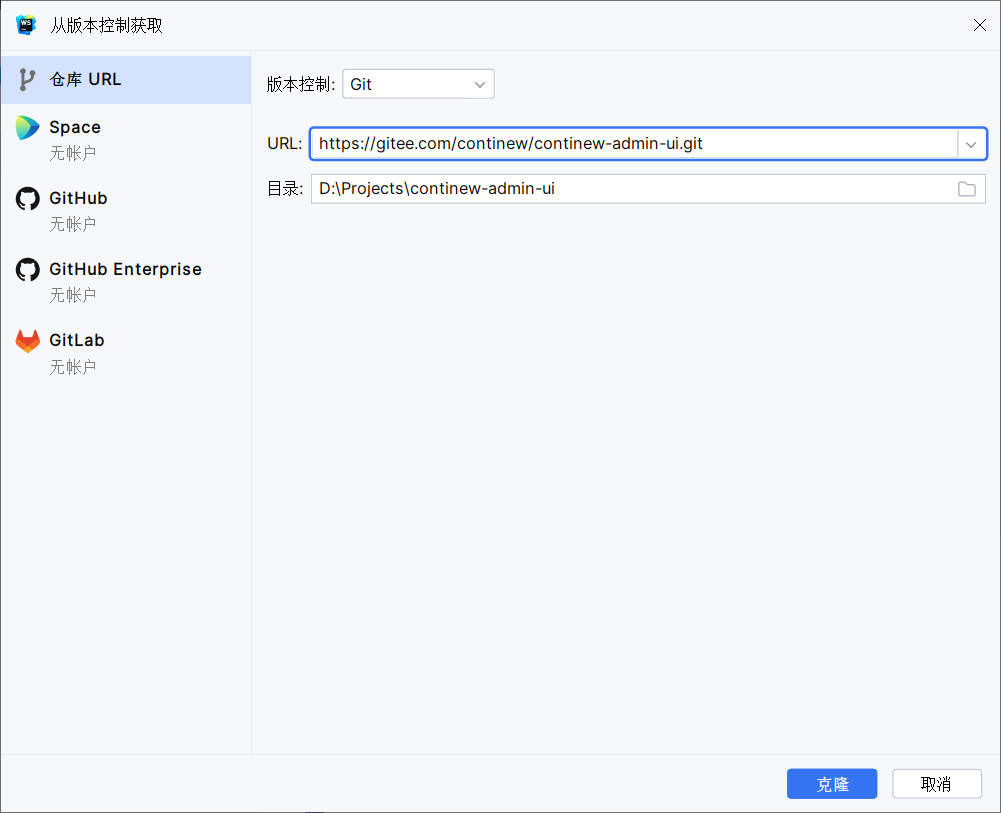Screen dimensions: 1001x813
Task: Click the 版本控制: label
Action: point(301,84)
